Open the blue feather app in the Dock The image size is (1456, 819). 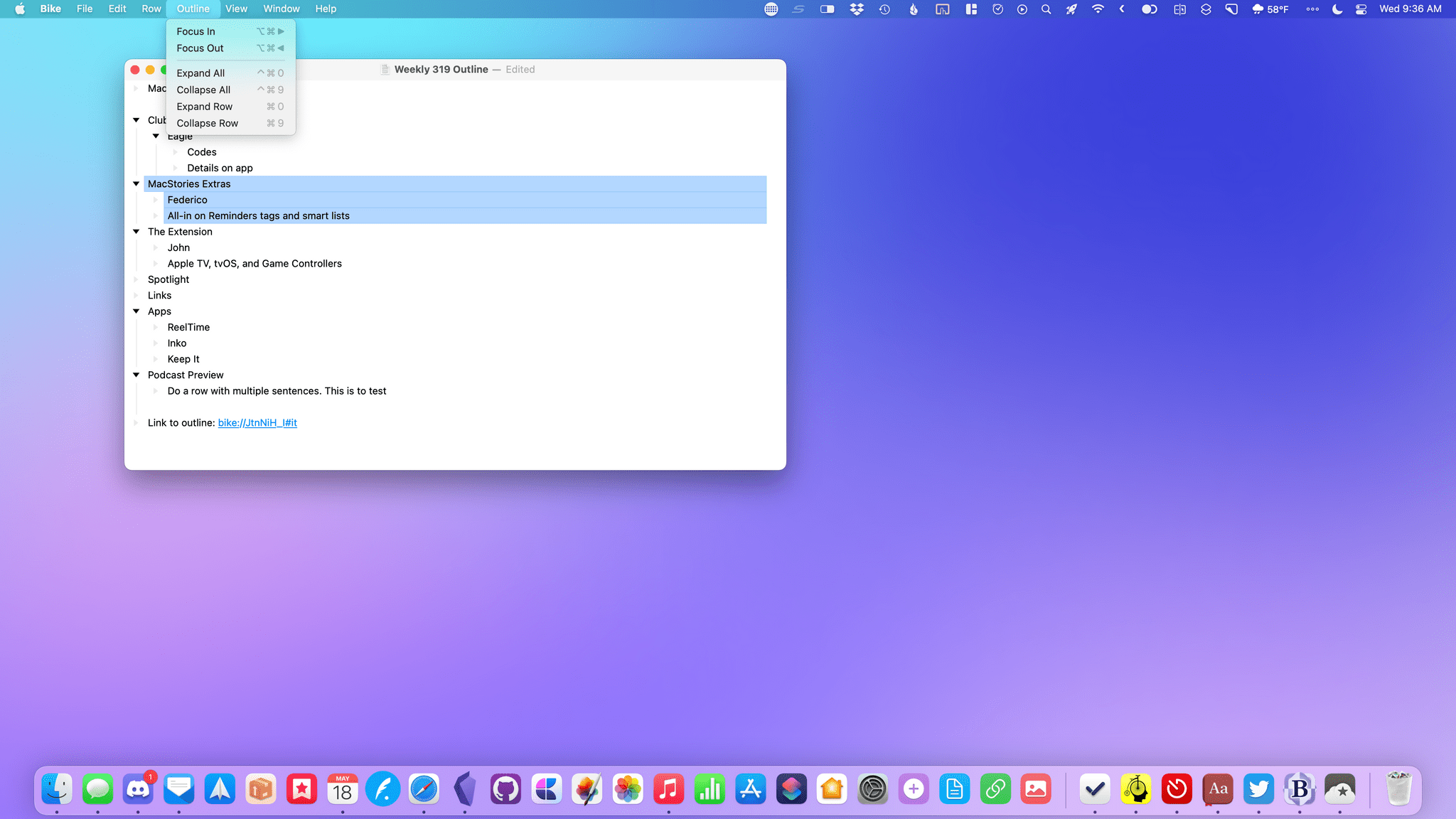[383, 789]
